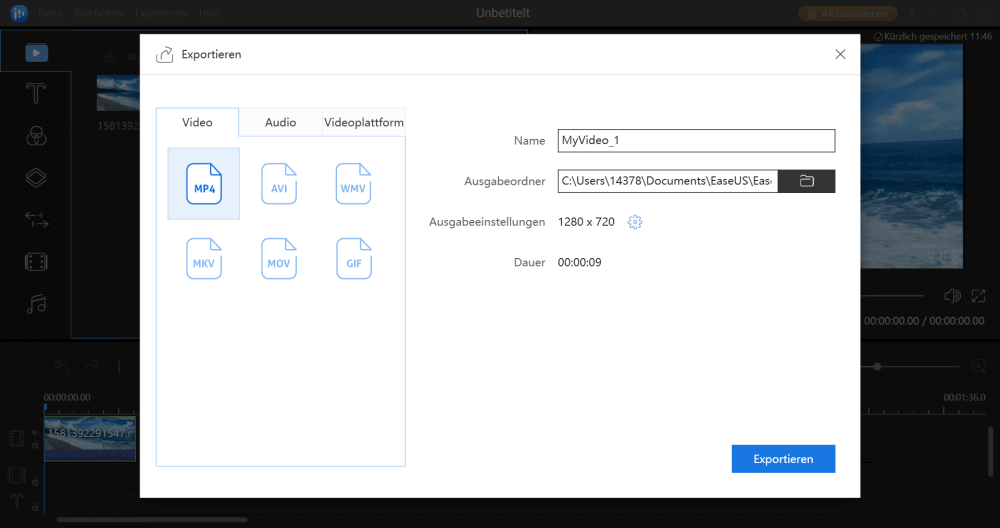
Task: Select the MP4 format icon
Action: click(x=204, y=184)
